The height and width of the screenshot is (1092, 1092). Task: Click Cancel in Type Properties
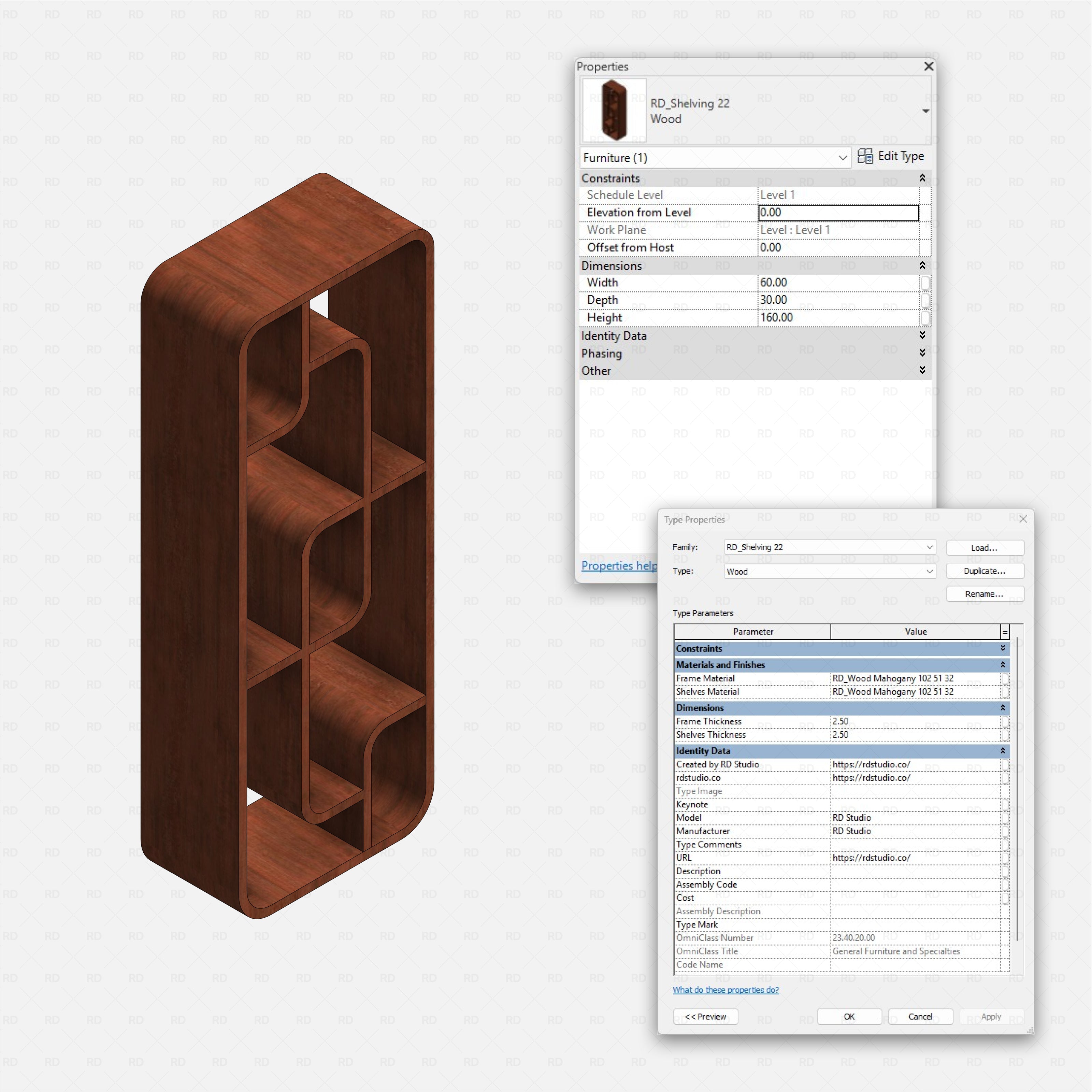pyautogui.click(x=920, y=1016)
